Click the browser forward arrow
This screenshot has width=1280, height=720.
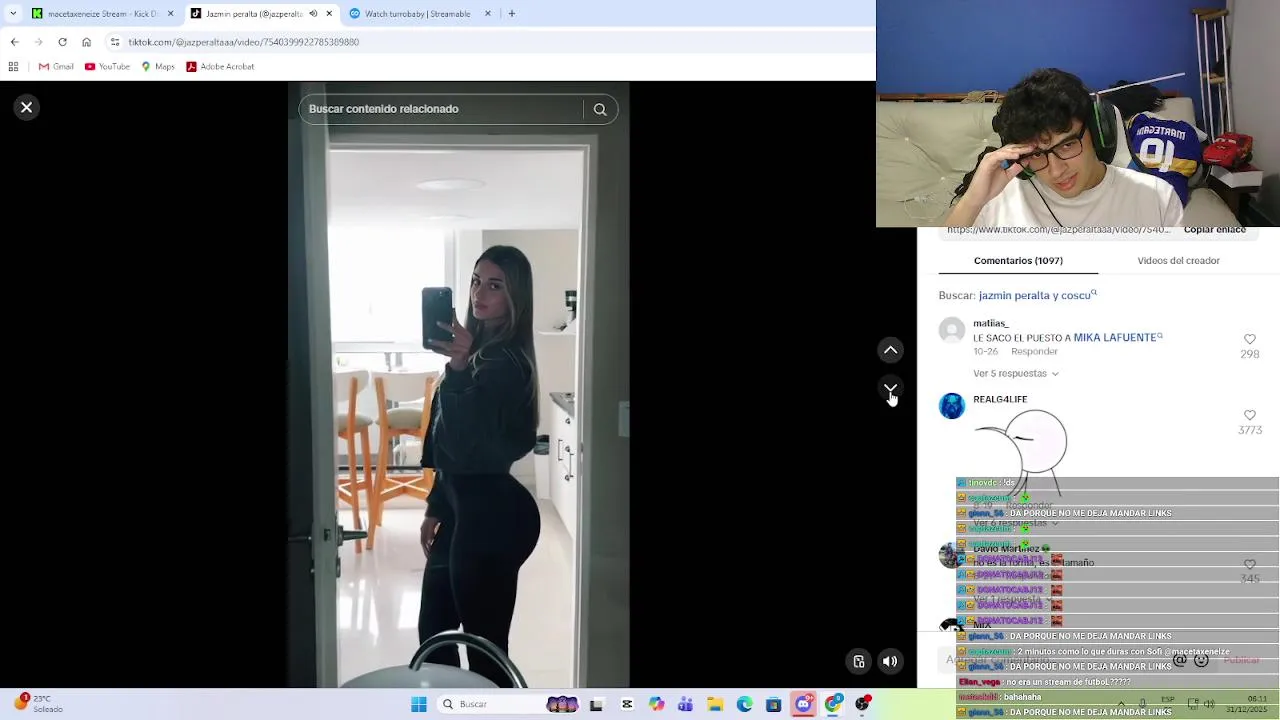[38, 42]
